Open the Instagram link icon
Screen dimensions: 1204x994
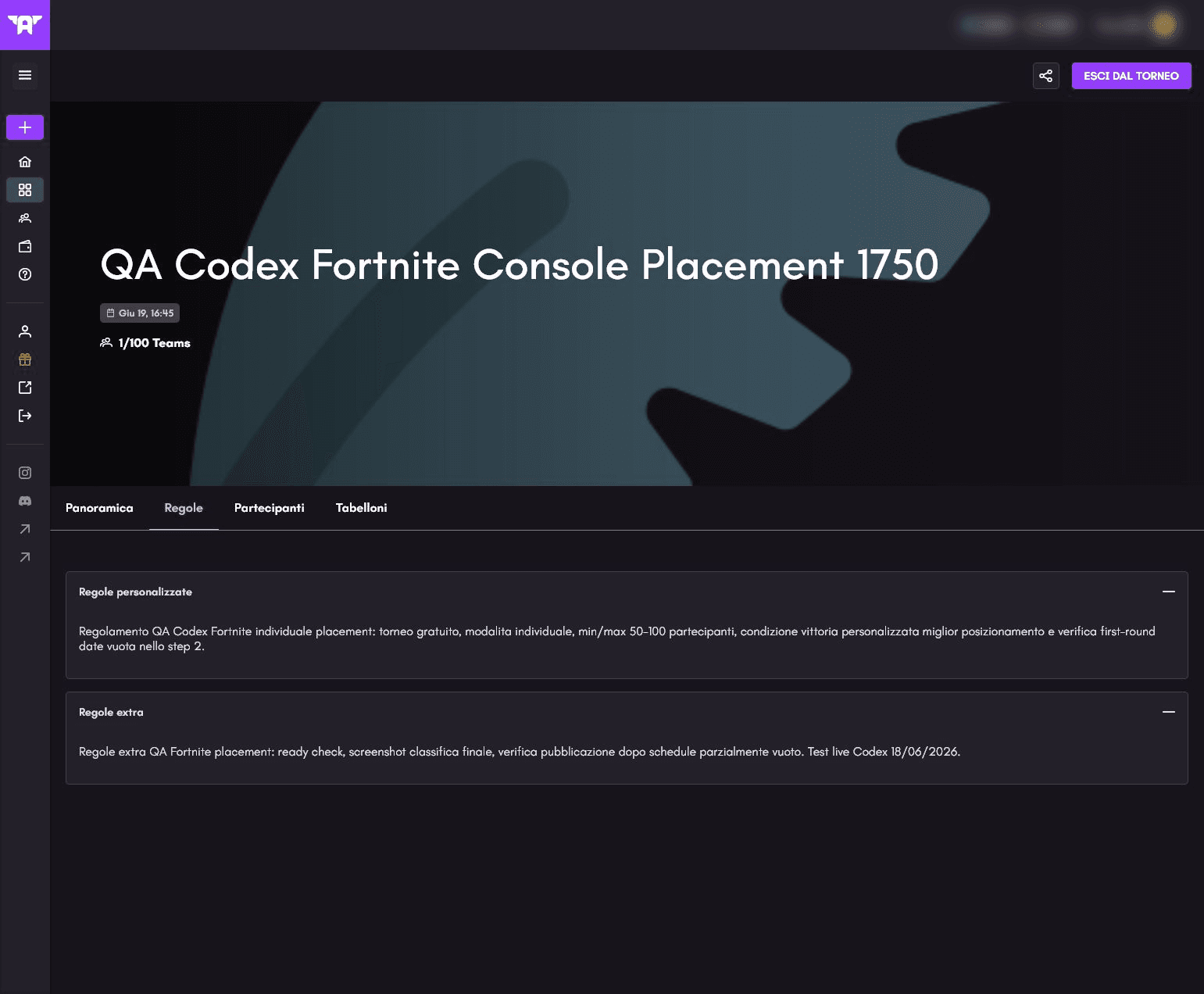point(25,473)
